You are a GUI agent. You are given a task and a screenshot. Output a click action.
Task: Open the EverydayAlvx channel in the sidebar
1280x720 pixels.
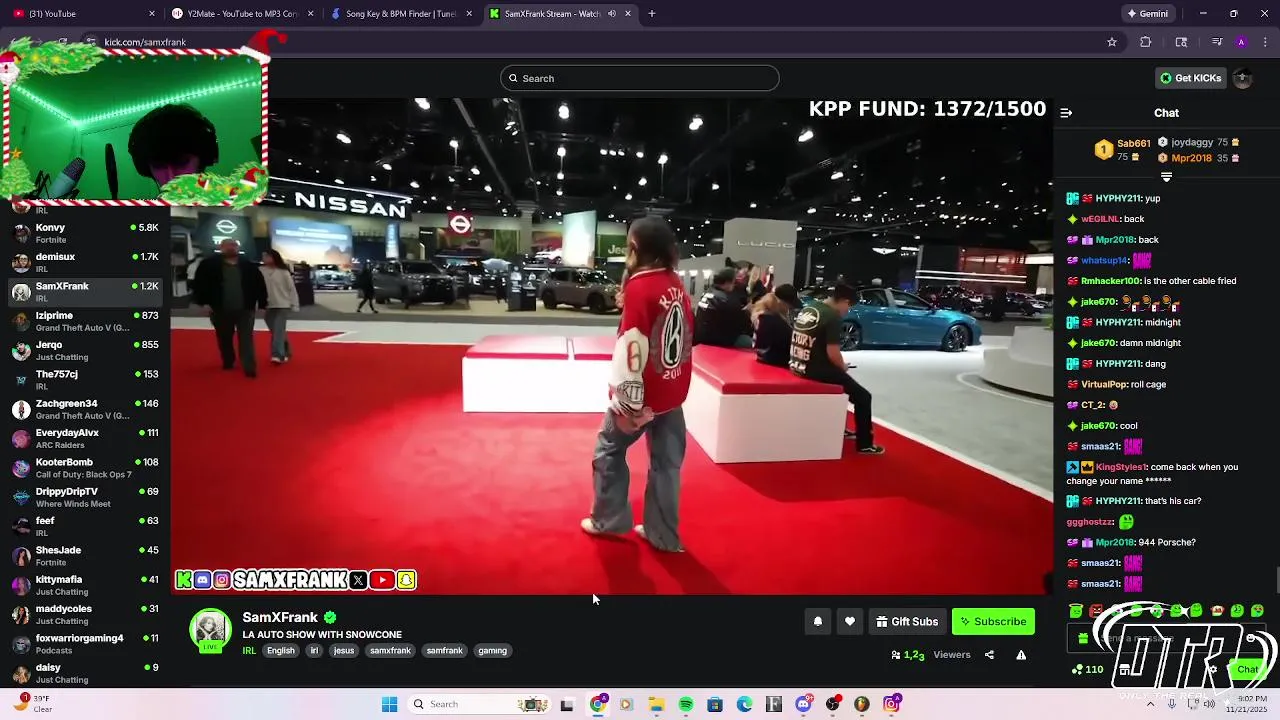coord(86,438)
